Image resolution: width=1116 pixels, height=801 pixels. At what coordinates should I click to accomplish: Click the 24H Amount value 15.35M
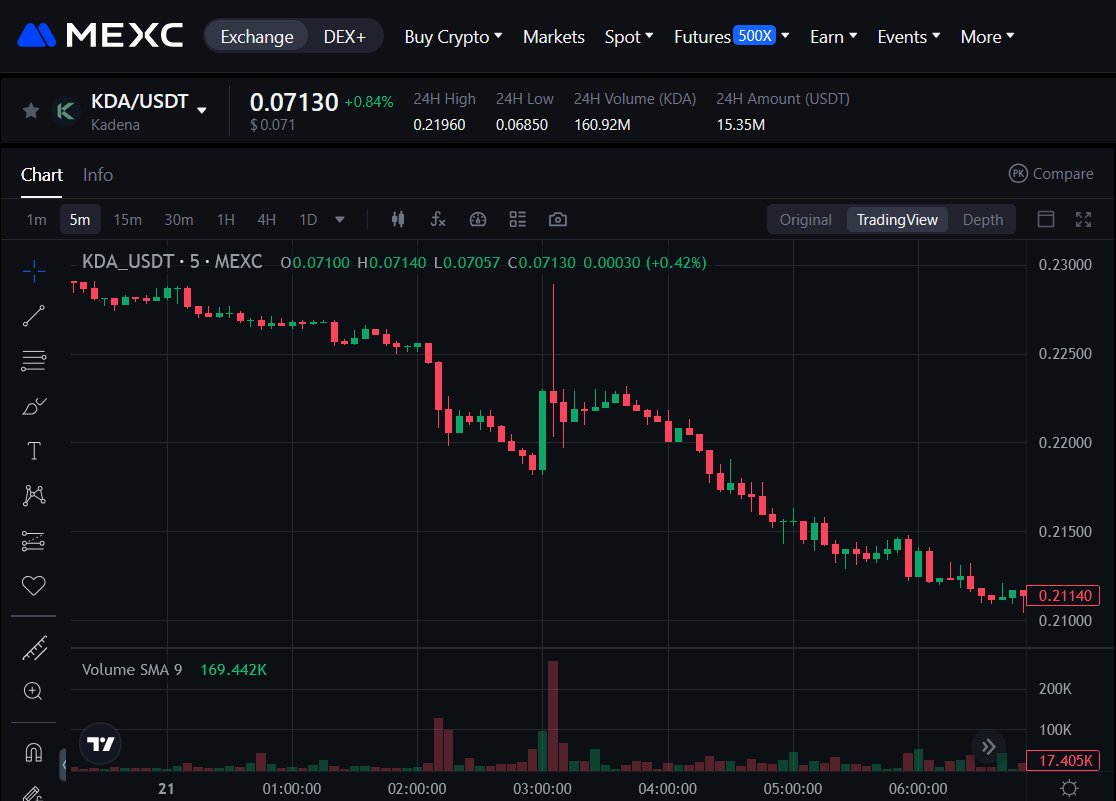(740, 125)
